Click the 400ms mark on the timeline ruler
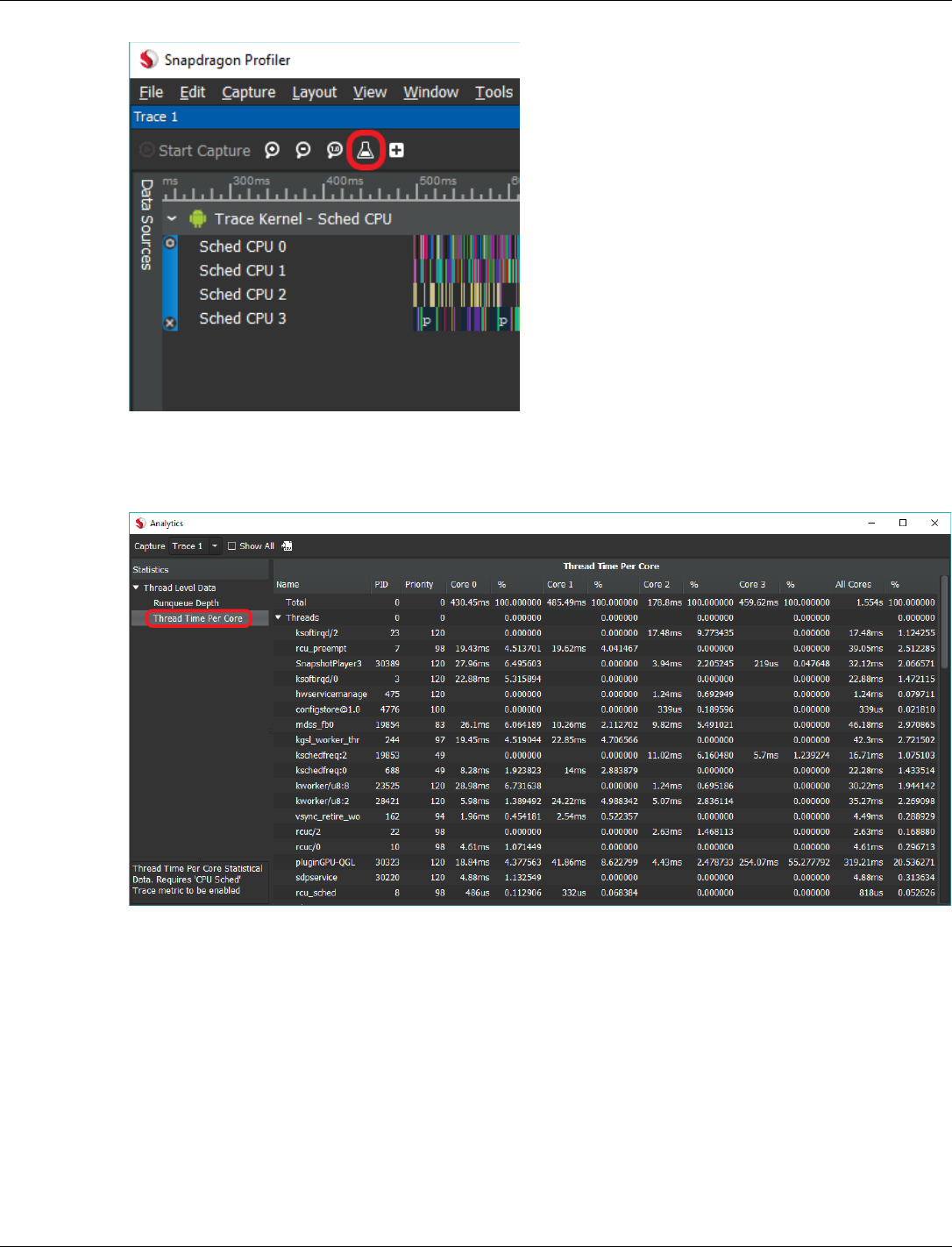952x1247 pixels. [x=345, y=181]
